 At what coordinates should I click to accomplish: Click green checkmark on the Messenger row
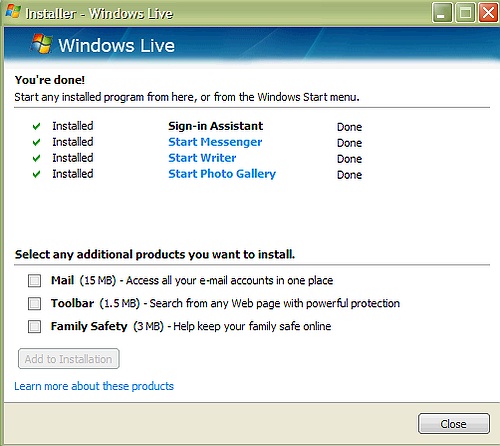(36, 142)
